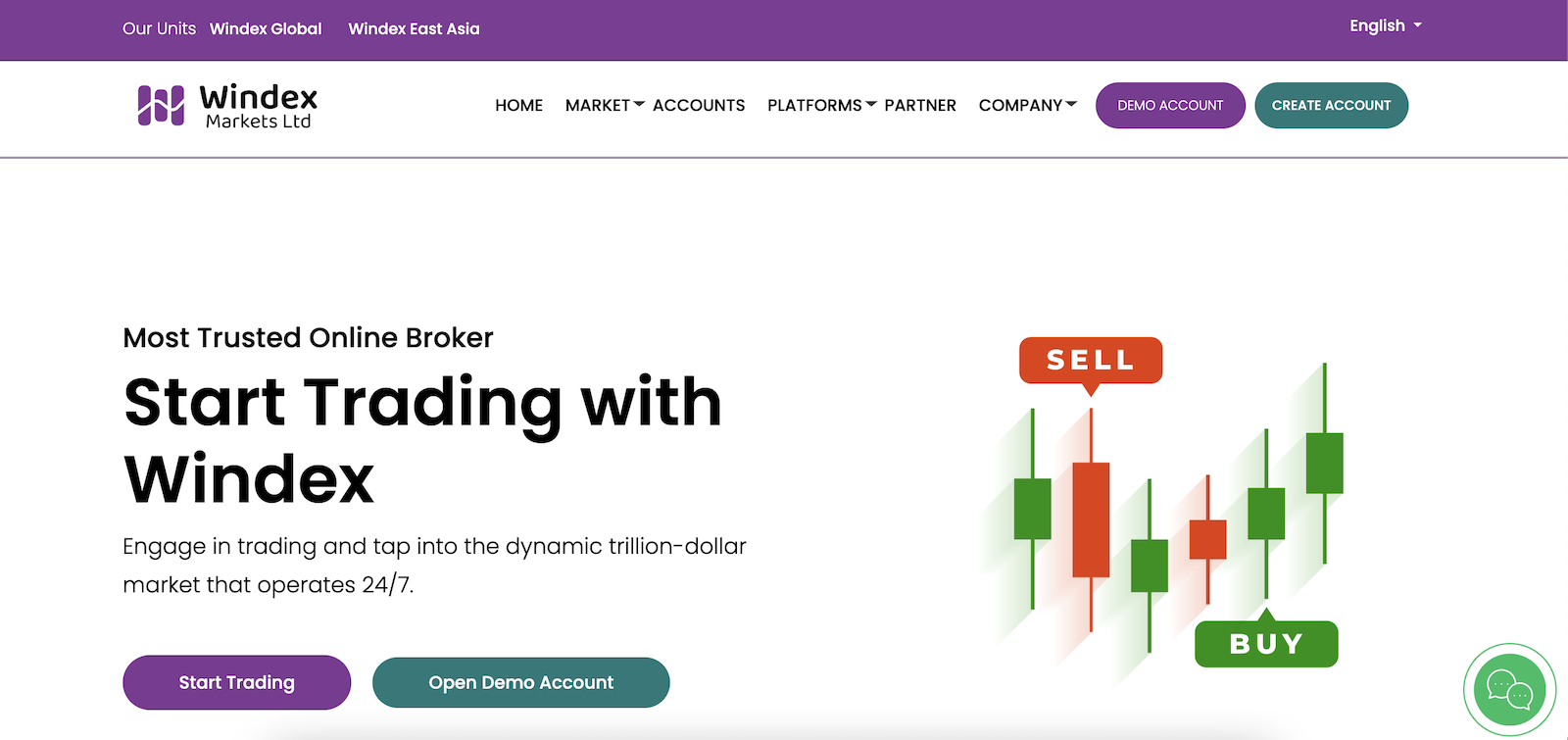Viewport: 1568px width, 740px height.
Task: Click the leftmost green candlestick
Action: pos(1032,509)
